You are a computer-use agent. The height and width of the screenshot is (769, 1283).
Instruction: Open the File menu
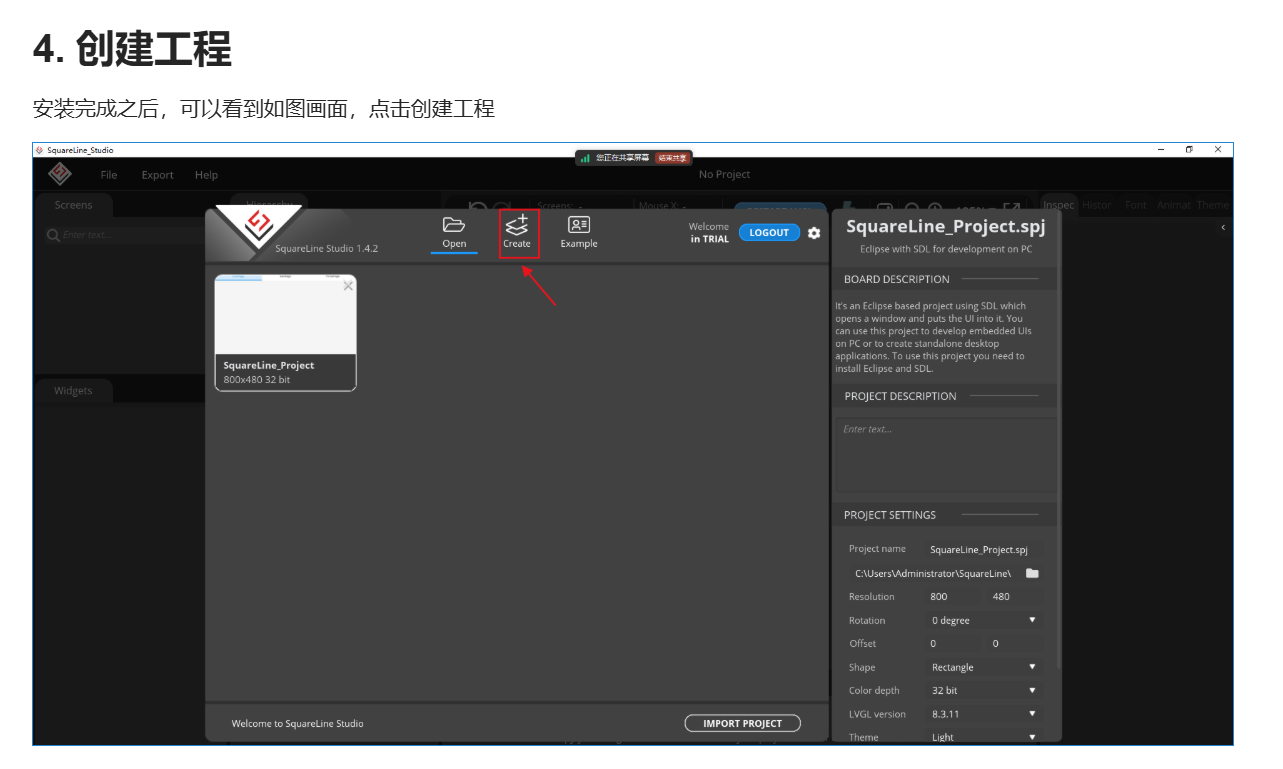[x=109, y=175]
